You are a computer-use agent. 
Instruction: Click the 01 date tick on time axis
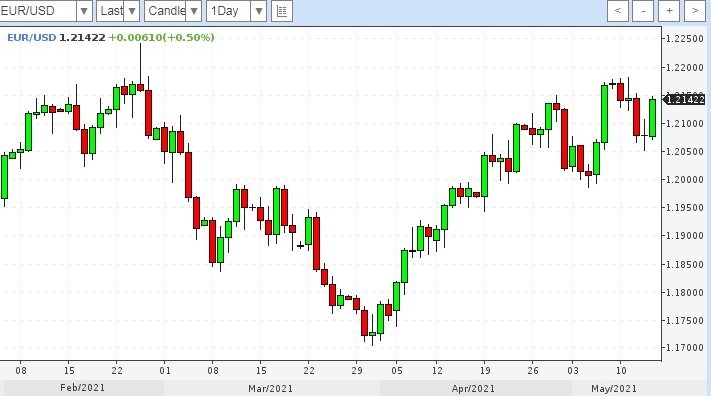point(165,371)
